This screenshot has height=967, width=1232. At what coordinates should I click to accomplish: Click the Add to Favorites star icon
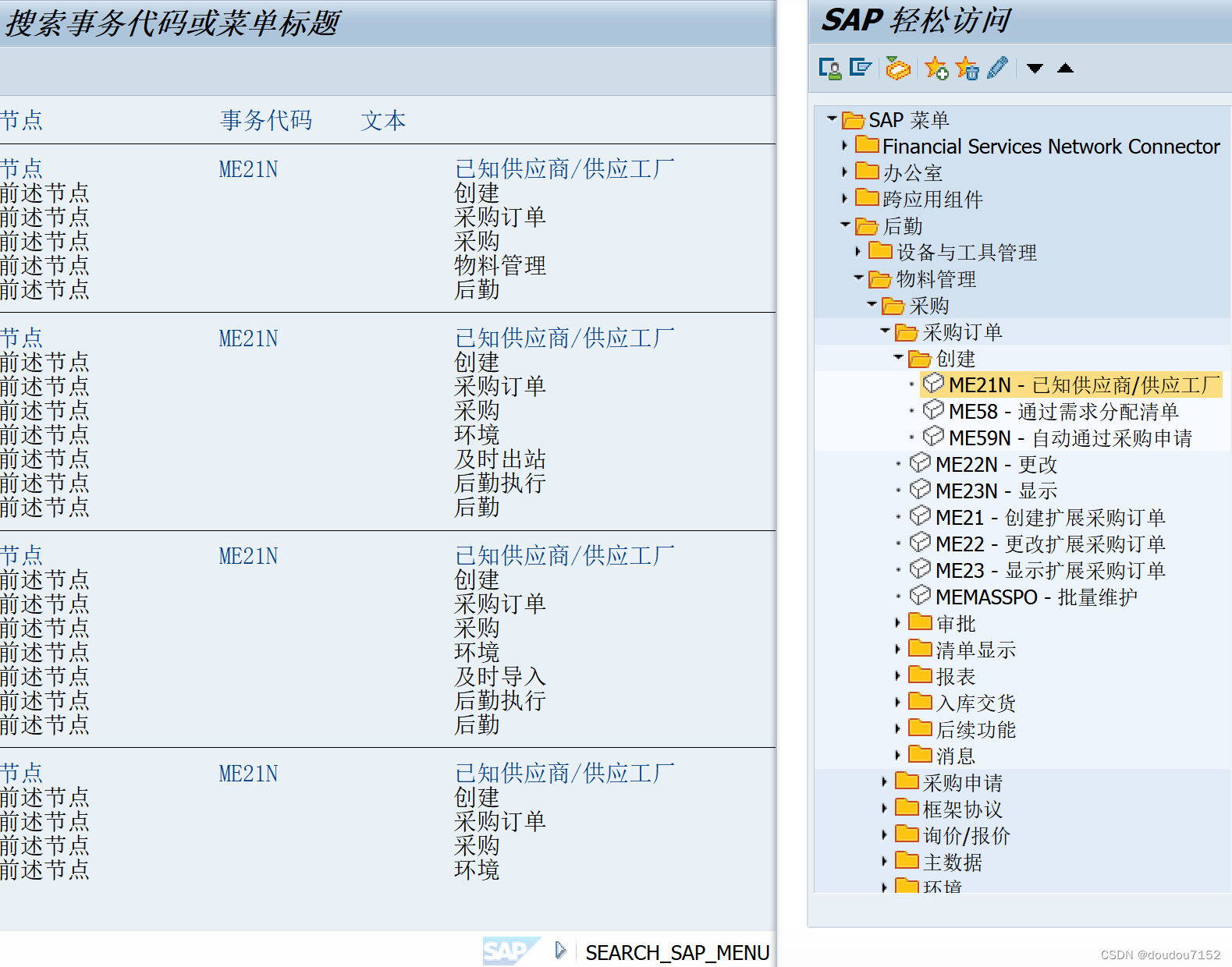936,69
